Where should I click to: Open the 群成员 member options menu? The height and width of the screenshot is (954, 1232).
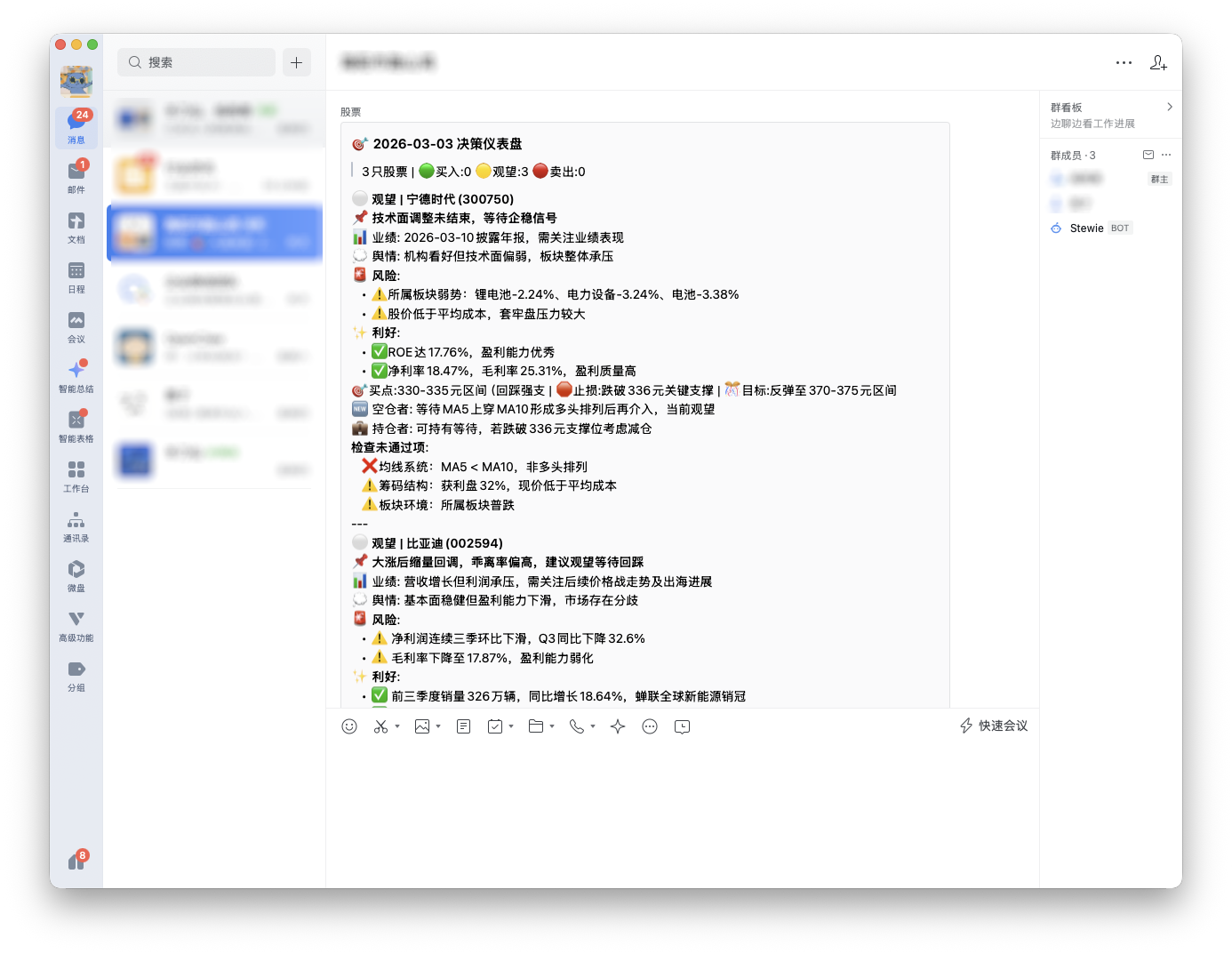click(1167, 154)
